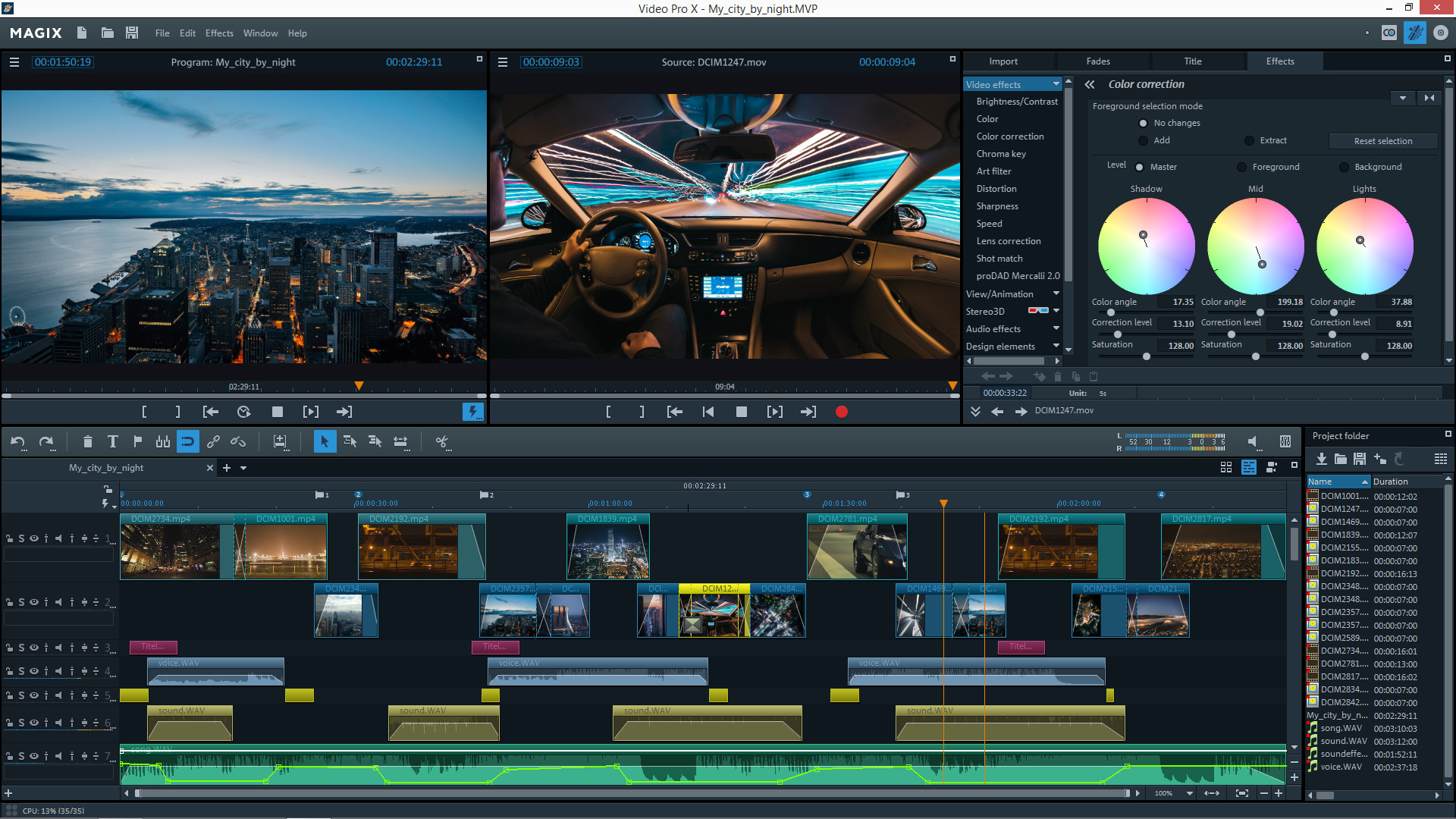Select the Master radio button in Color correction
This screenshot has width=1456, height=819.
[1143, 166]
